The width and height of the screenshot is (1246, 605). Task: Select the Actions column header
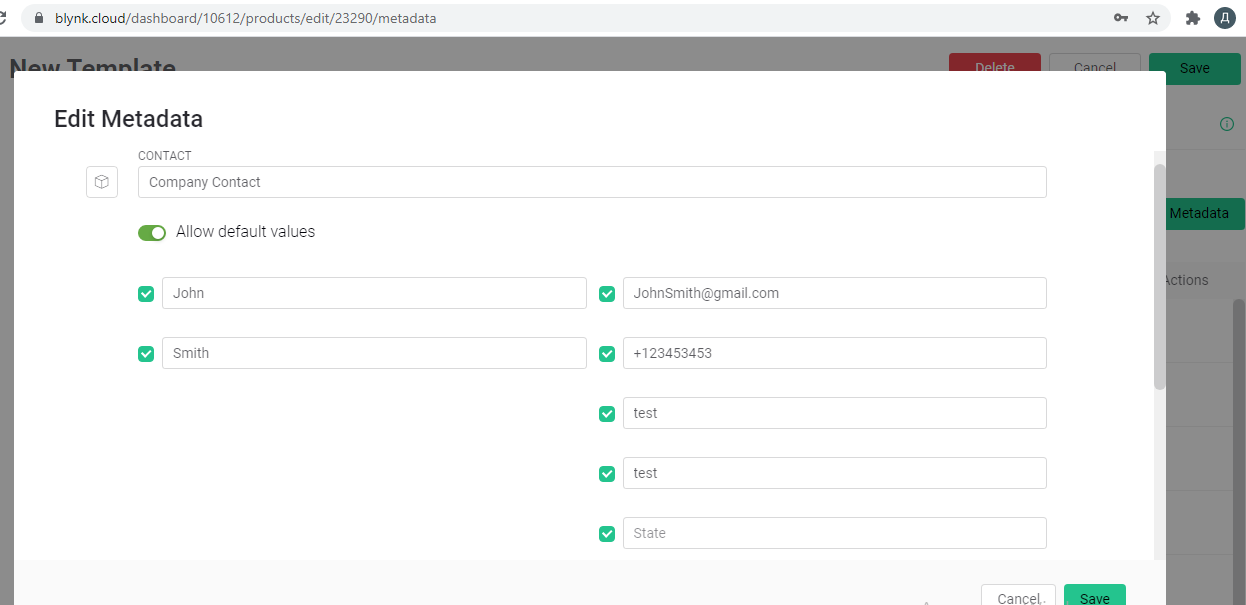1187,280
